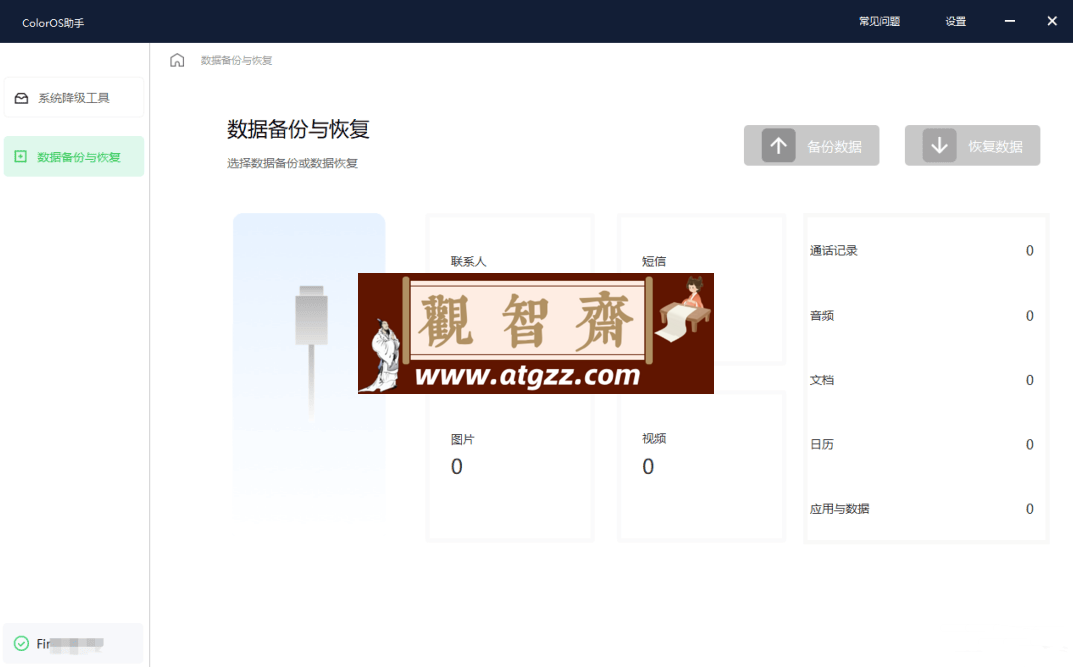Image resolution: width=1073 pixels, height=667 pixels.
Task: Click the 日历 row
Action: 922,444
